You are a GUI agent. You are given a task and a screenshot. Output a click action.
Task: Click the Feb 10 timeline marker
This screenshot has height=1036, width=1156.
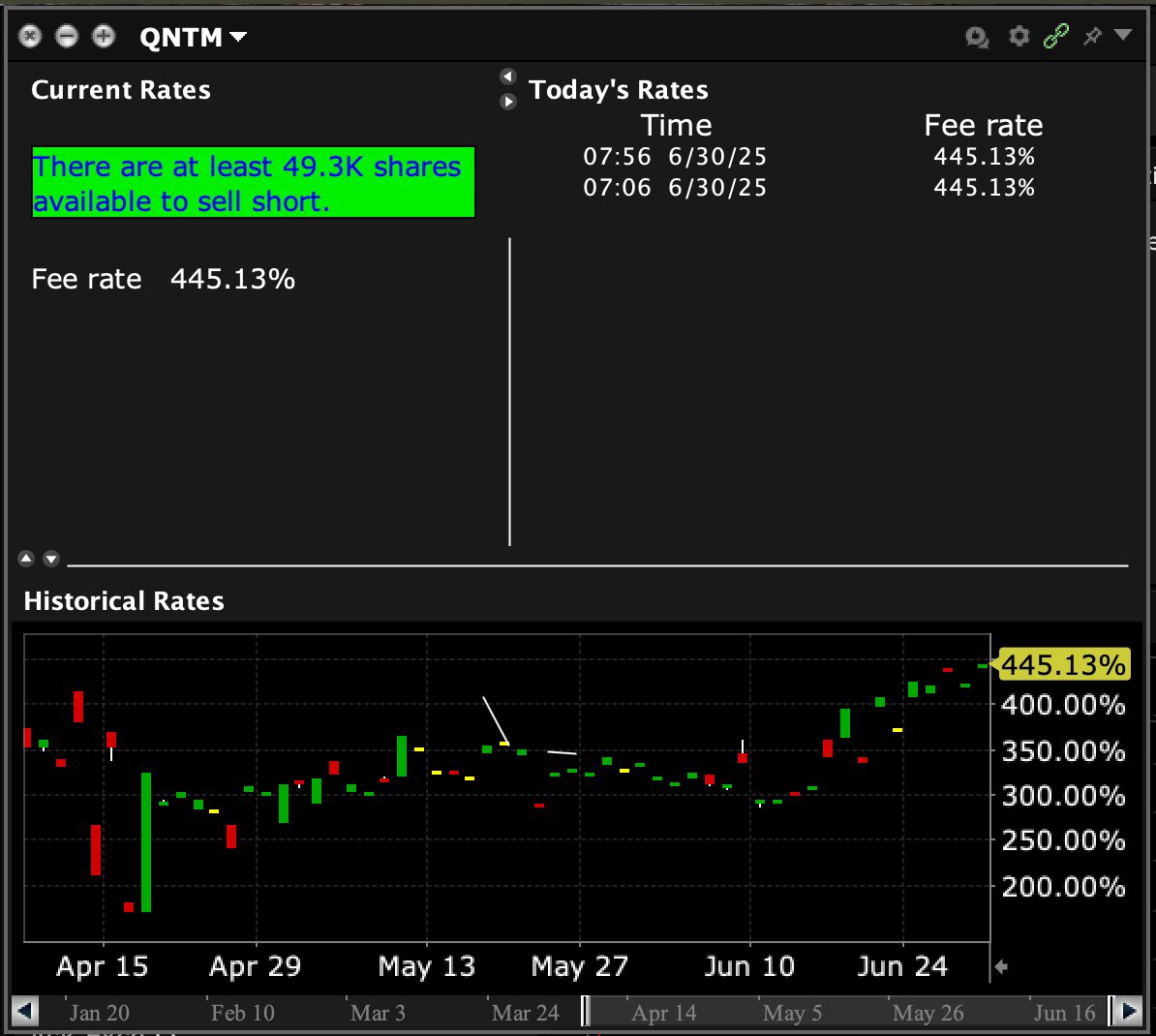tap(243, 1013)
